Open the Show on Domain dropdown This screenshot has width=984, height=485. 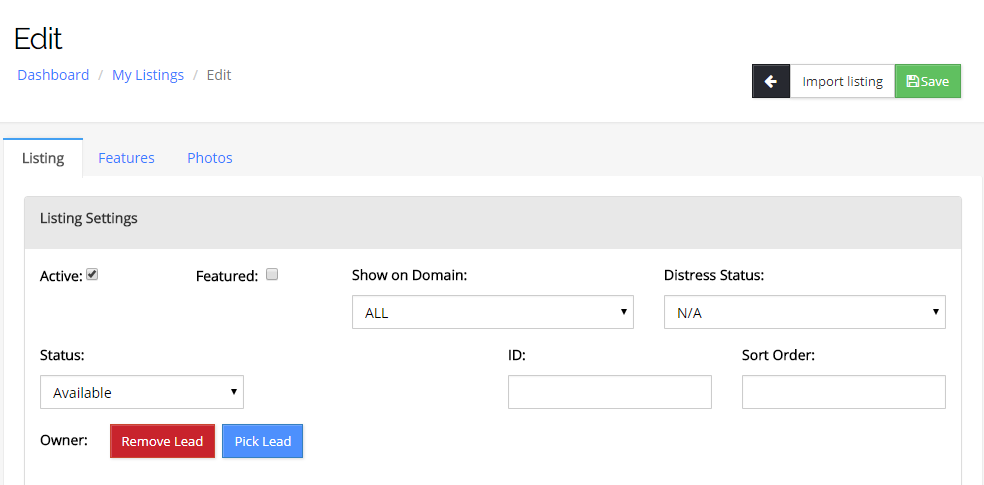click(x=493, y=313)
